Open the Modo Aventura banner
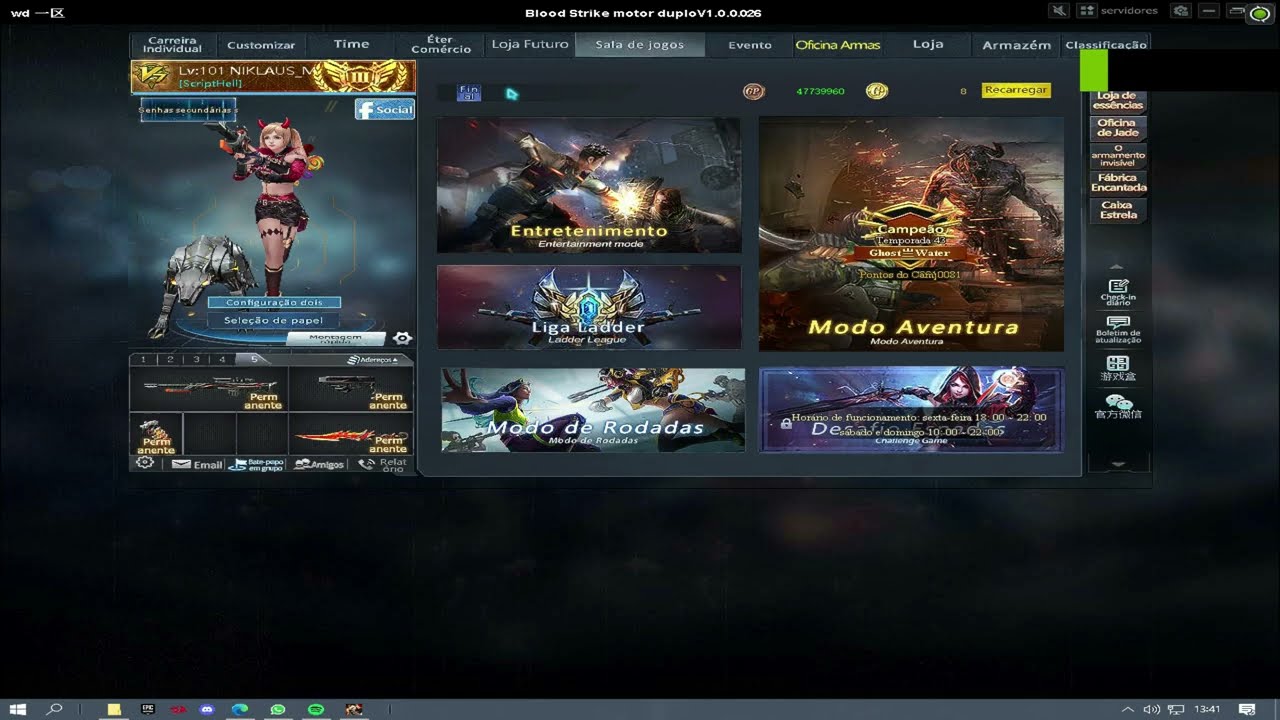Screen dimensions: 1280x720 911,234
